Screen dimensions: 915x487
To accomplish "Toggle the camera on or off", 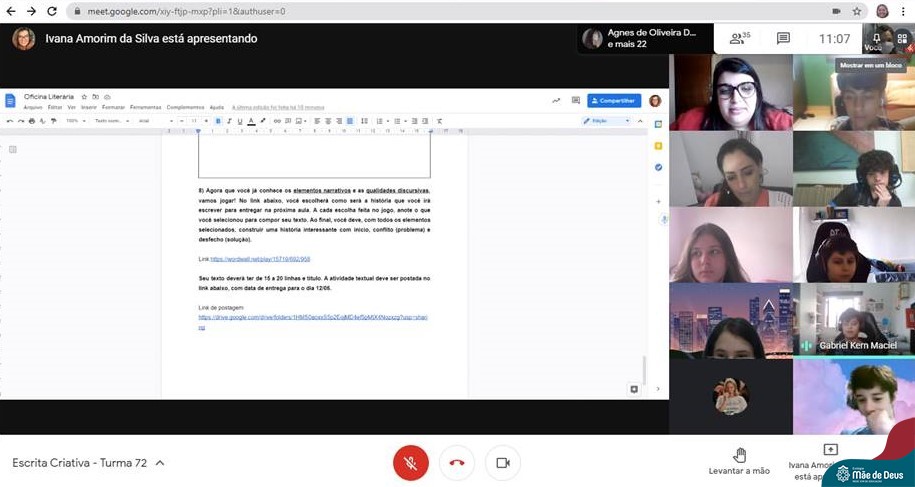I will click(x=503, y=463).
